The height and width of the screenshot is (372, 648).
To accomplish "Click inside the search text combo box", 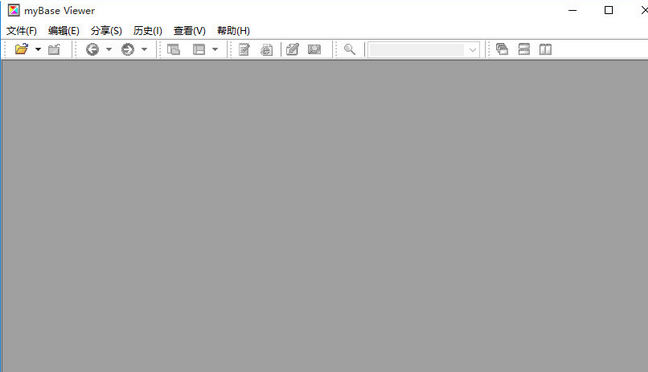I will click(417, 50).
